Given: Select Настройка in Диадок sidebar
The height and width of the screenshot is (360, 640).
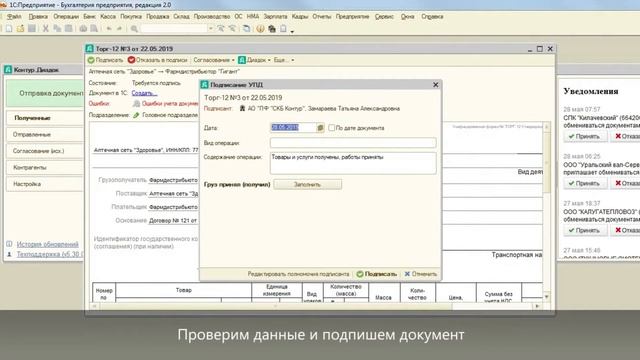Looking at the screenshot, I should [x=45, y=184].
